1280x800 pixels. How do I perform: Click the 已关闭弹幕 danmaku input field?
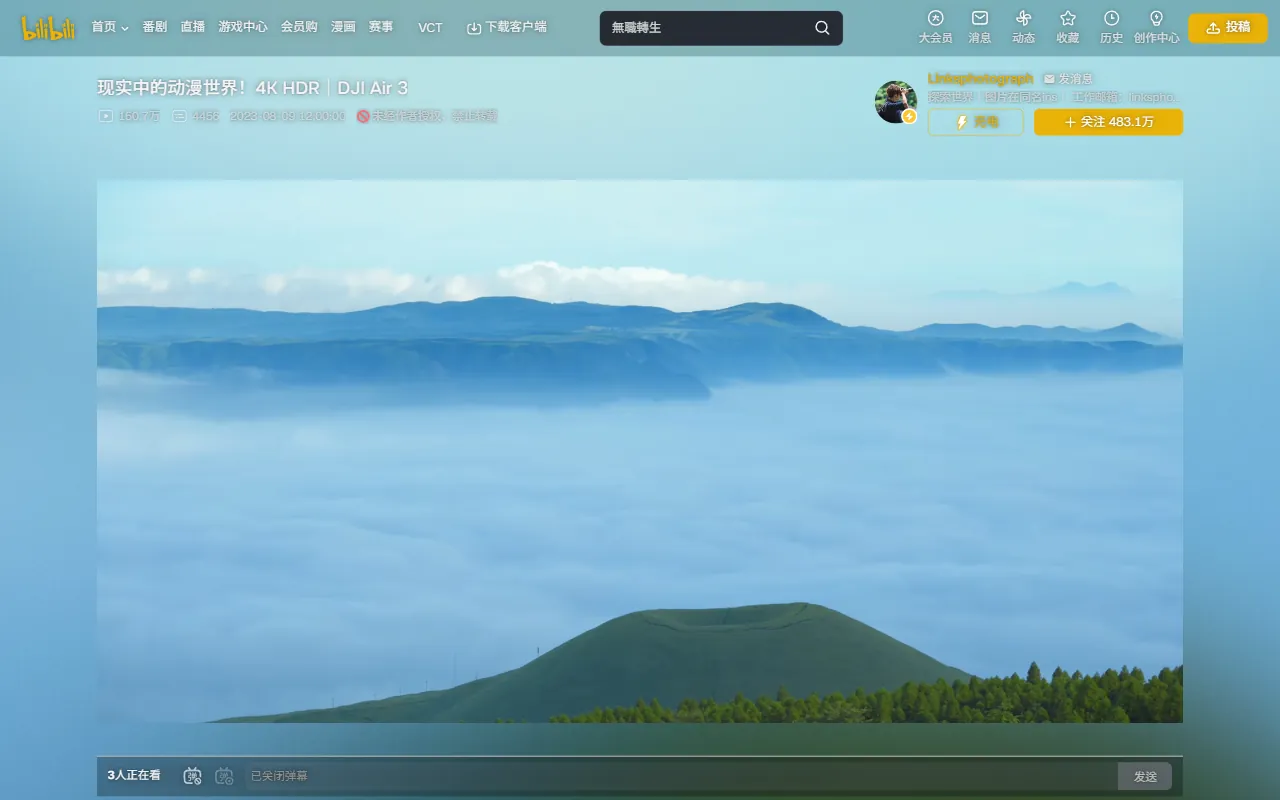[x=681, y=776]
